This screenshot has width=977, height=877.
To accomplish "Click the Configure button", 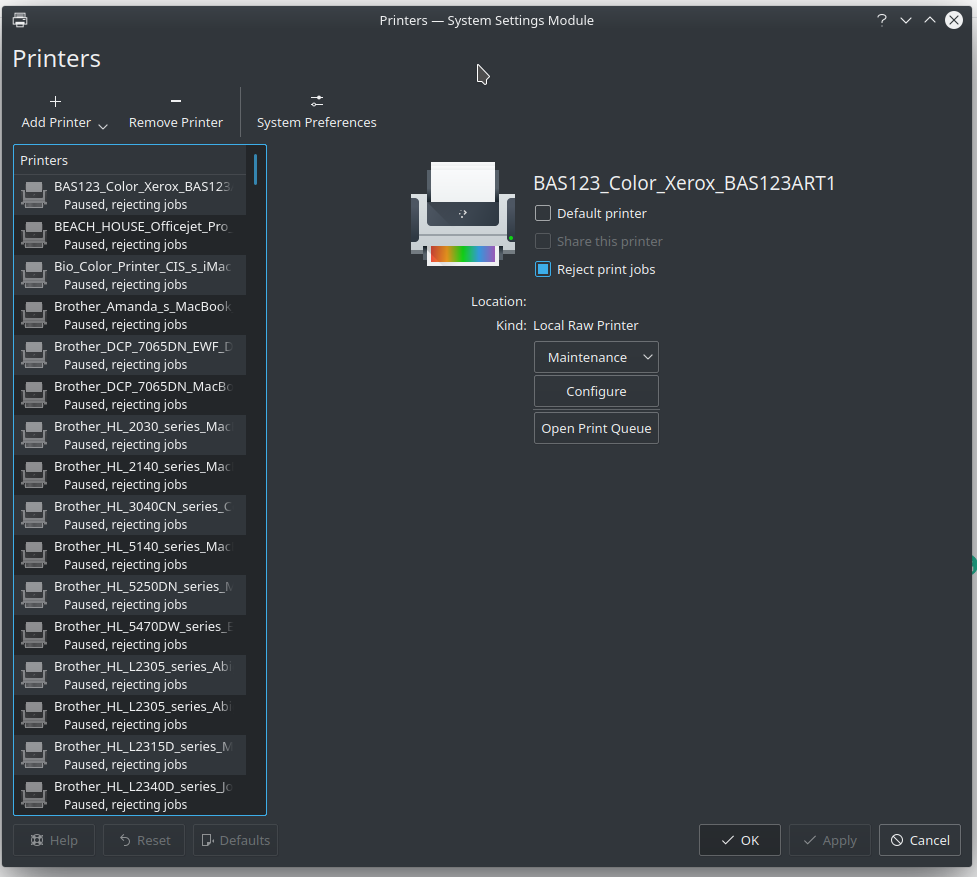I will (x=596, y=392).
